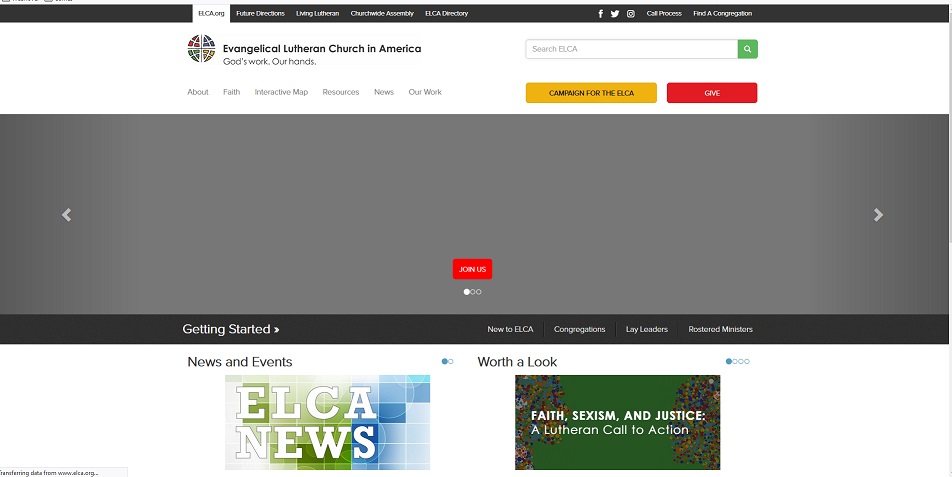This screenshot has width=952, height=477.
Task: Select third Worth a Look dot
Action: click(741, 361)
